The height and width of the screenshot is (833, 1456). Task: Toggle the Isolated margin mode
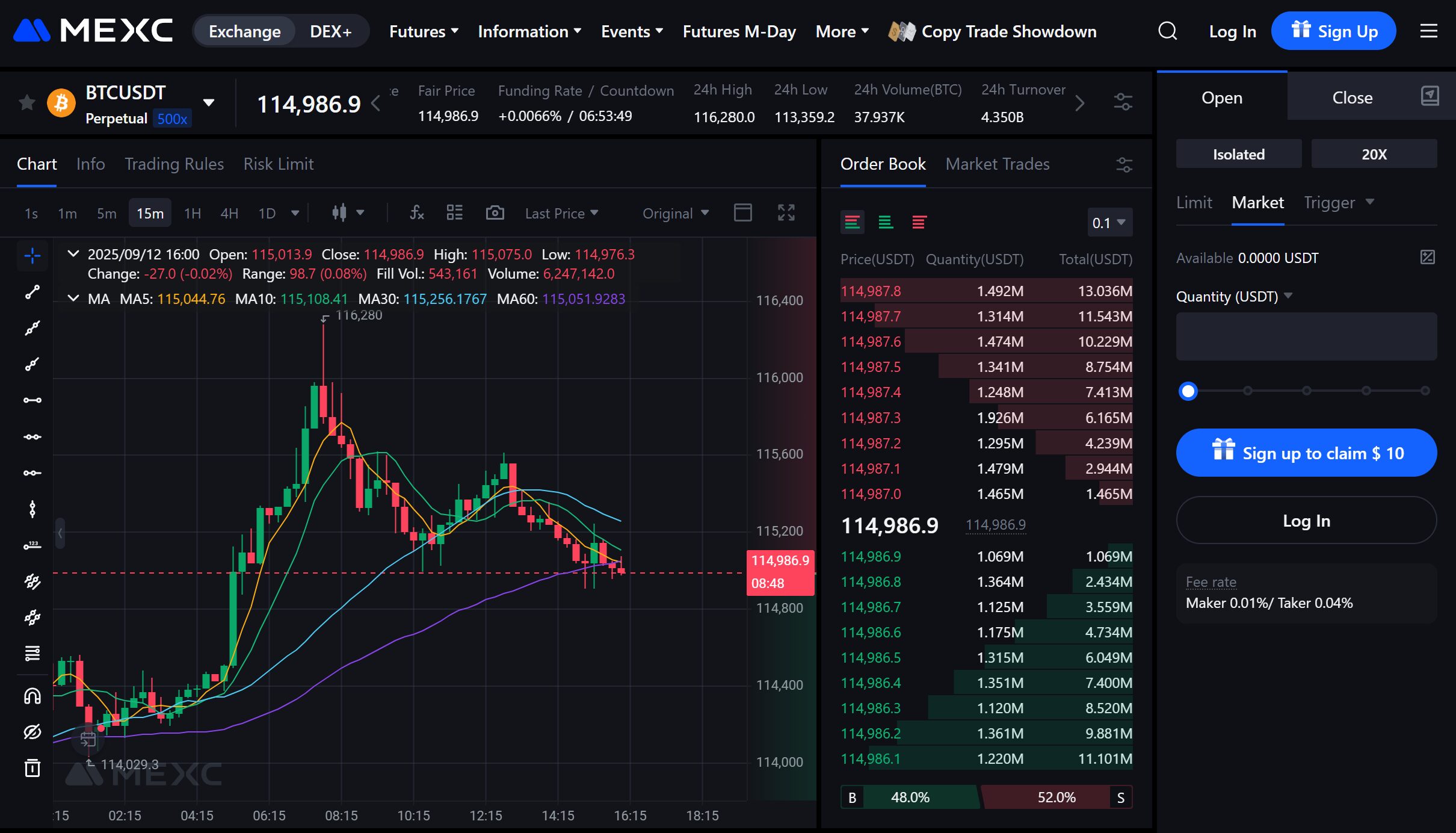click(x=1238, y=153)
